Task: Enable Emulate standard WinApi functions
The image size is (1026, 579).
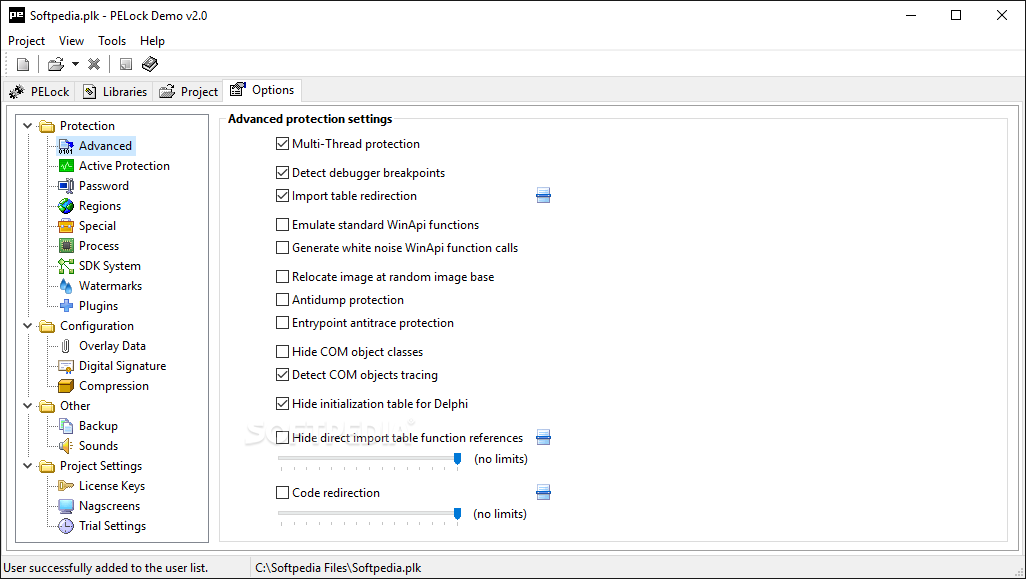Action: [283, 224]
